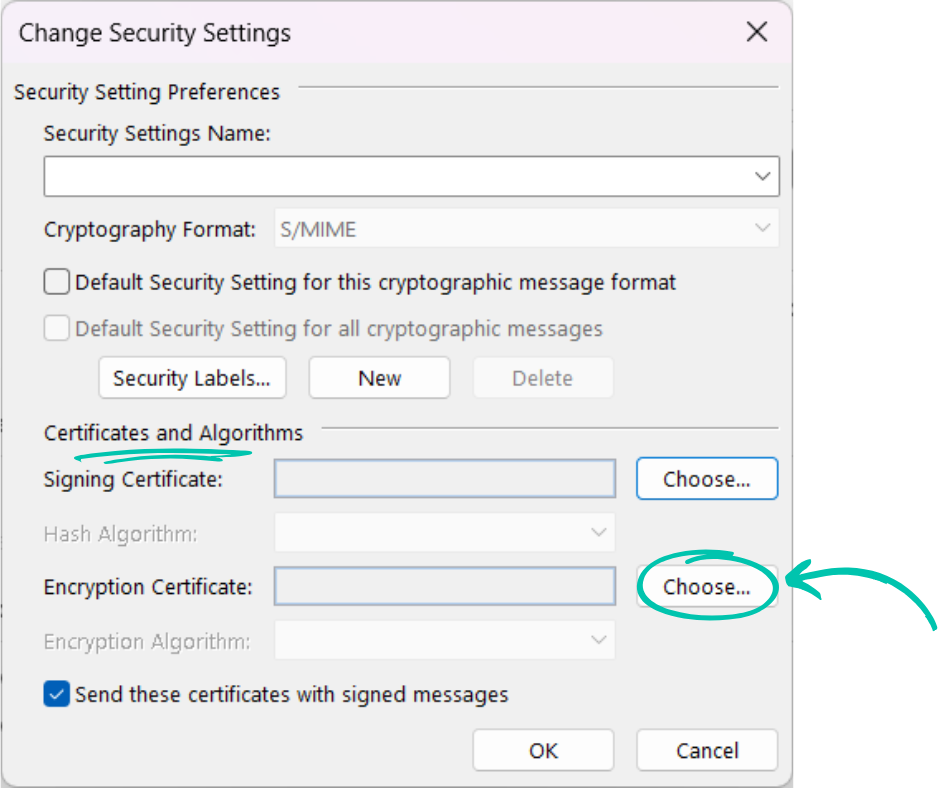Open the Encryption Algorithm dropdown
This screenshot has width=948, height=788.
(599, 641)
